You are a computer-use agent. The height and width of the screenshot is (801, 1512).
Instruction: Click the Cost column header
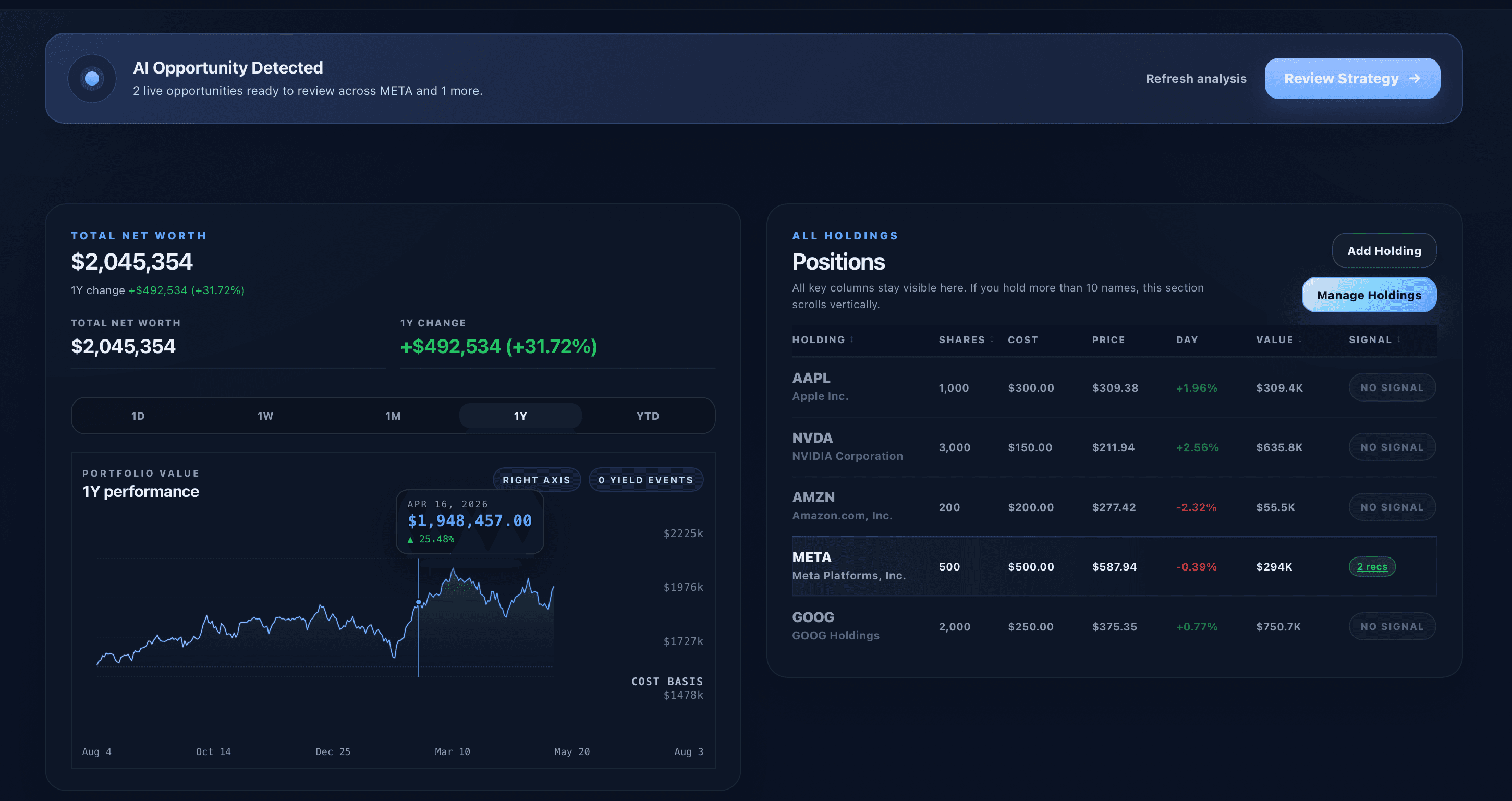click(1023, 340)
